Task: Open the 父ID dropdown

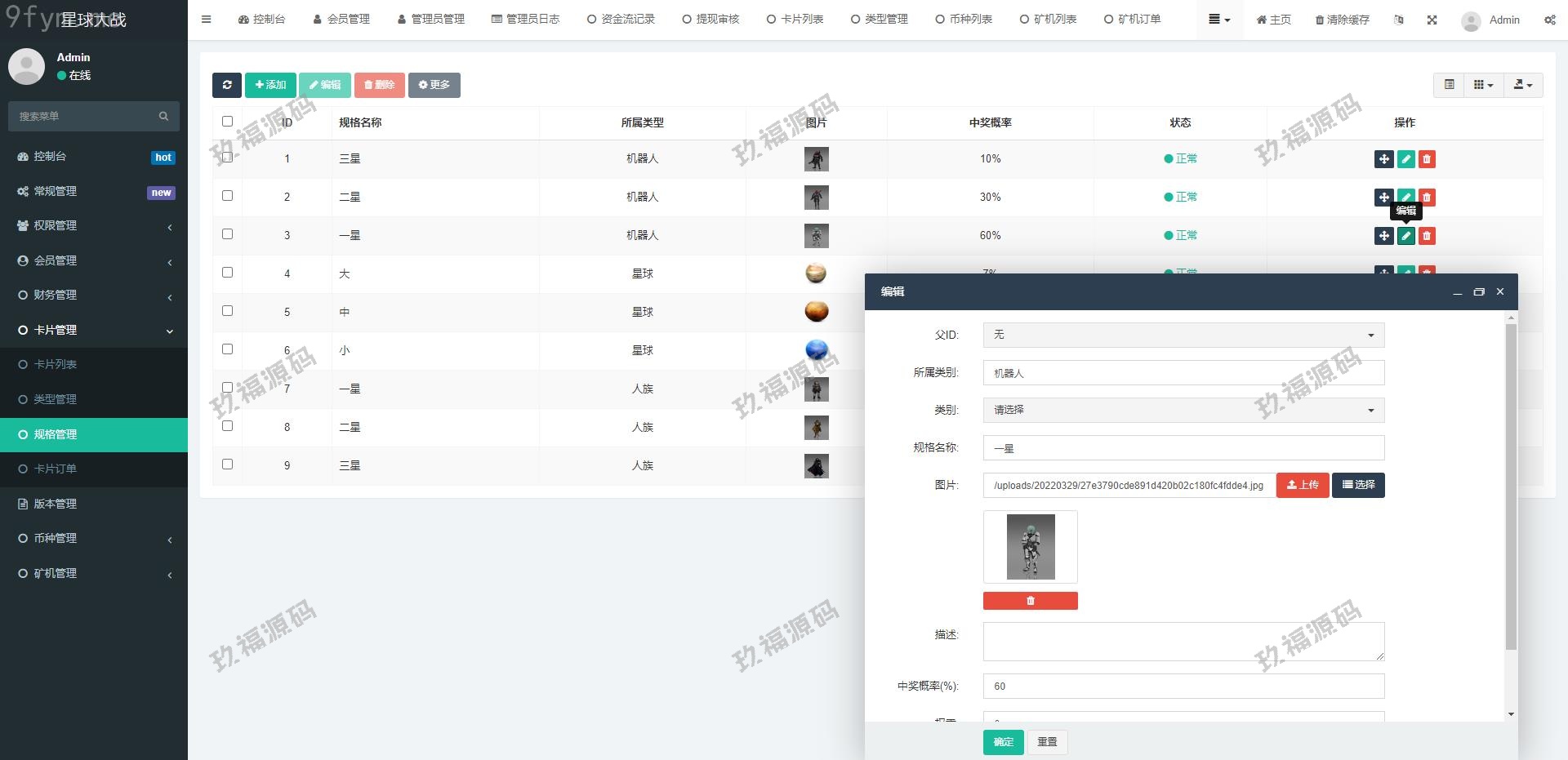Action: [1183, 336]
